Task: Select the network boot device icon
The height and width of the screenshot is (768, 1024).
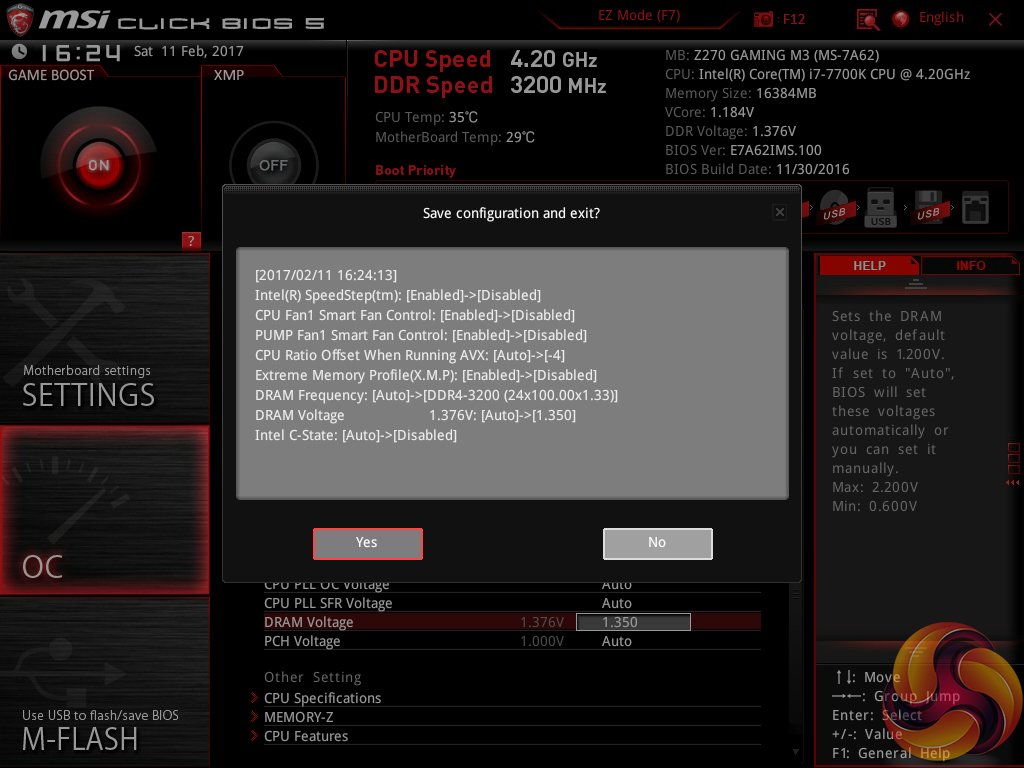Action: (975, 208)
